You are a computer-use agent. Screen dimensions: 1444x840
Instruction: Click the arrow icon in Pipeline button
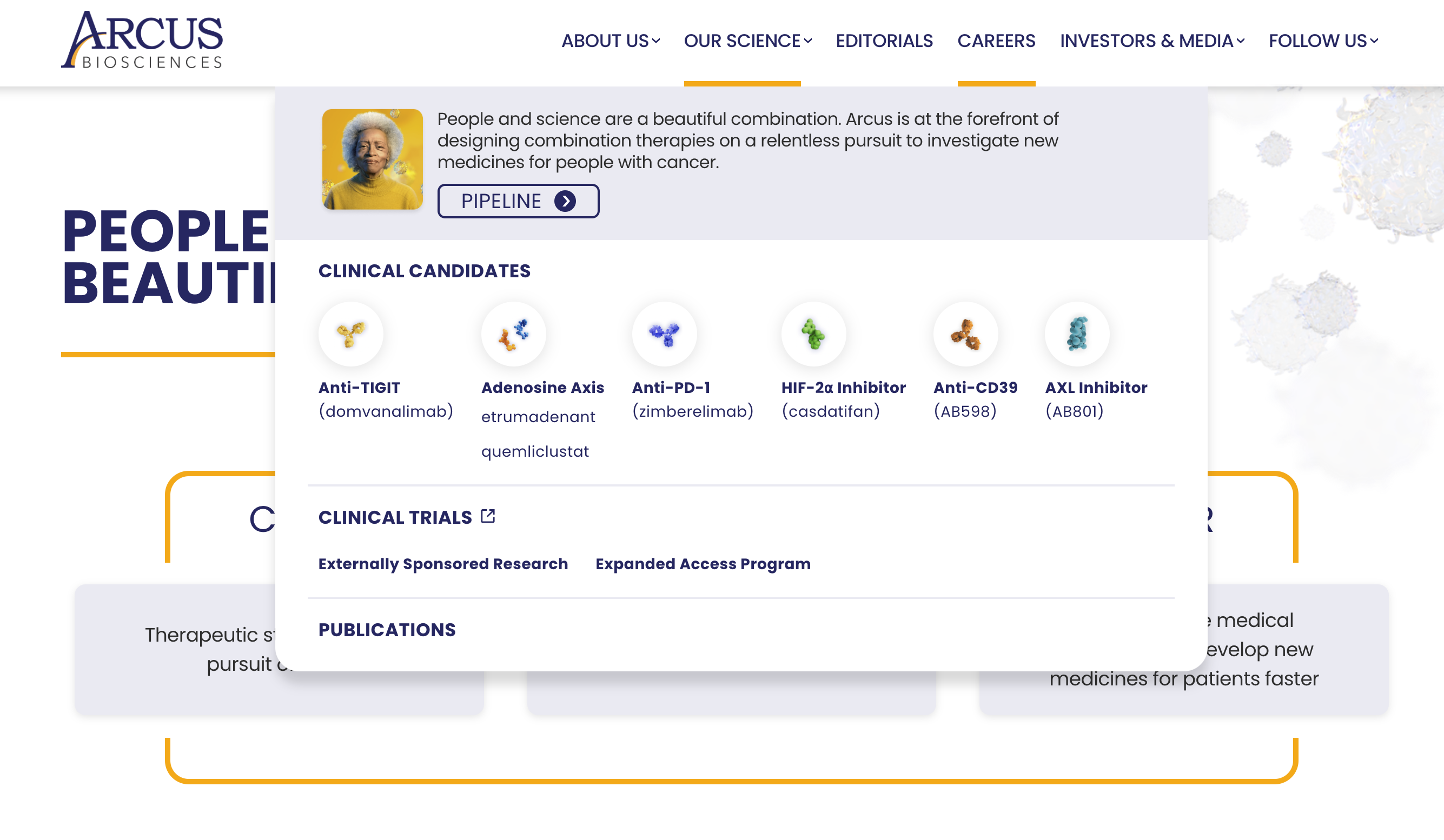[565, 201]
